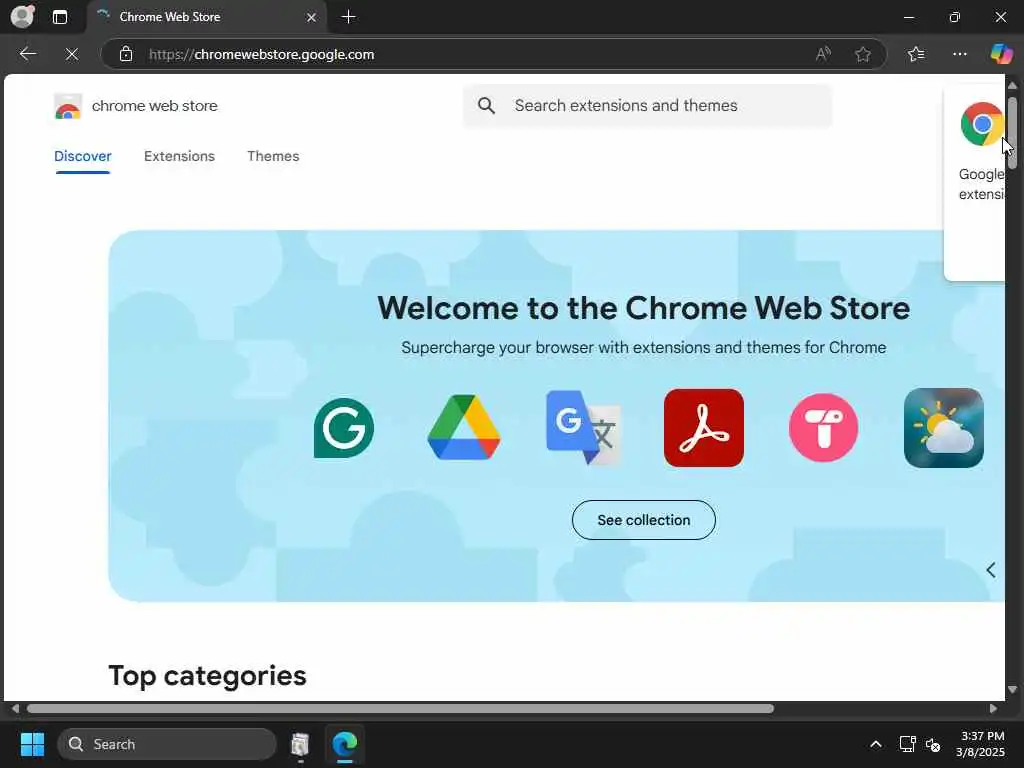Viewport: 1024px width, 768px height.
Task: Open a new browser tab
Action: coord(349,17)
